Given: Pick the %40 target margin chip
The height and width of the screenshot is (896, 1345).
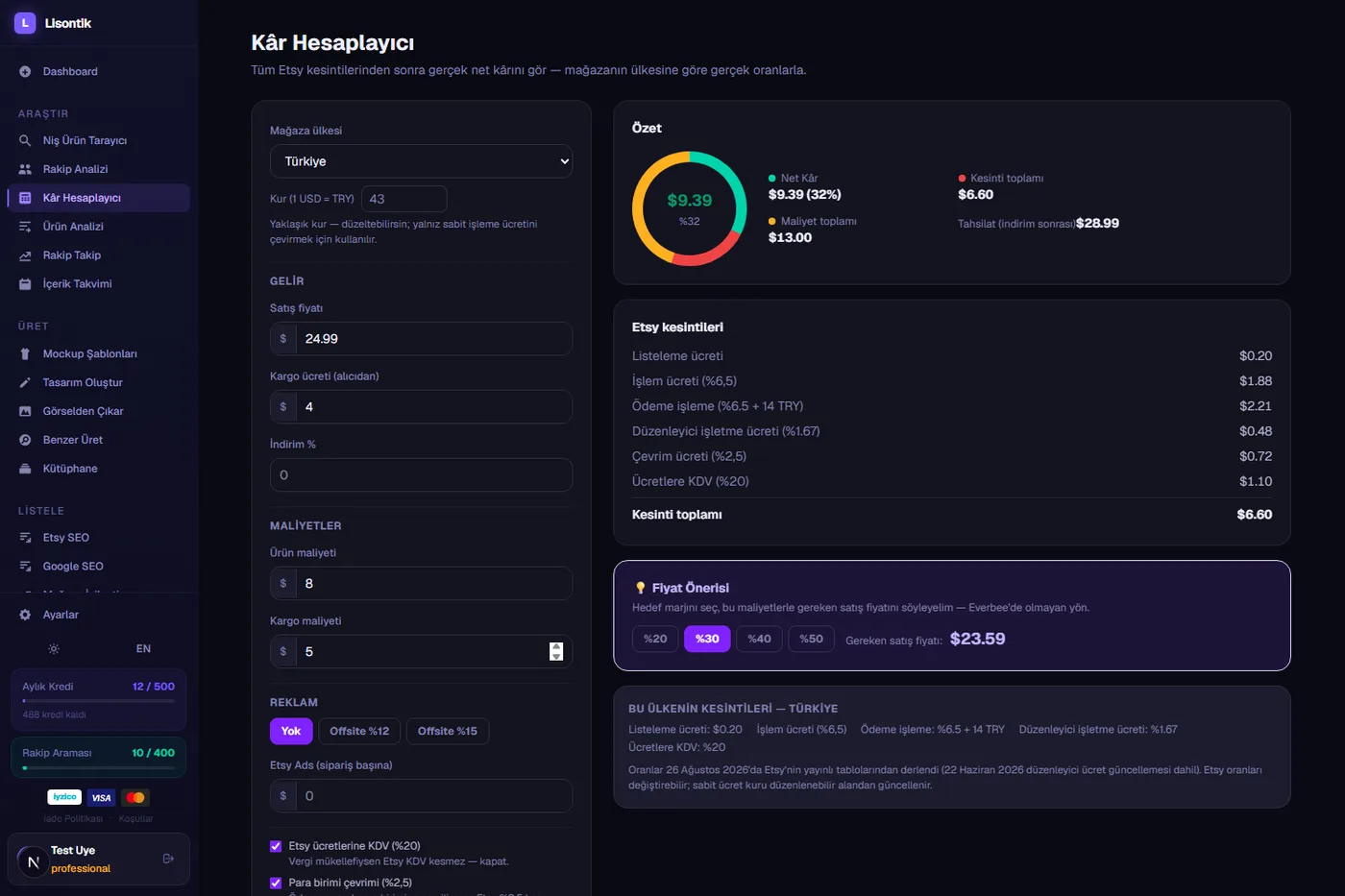Looking at the screenshot, I should coord(759,639).
